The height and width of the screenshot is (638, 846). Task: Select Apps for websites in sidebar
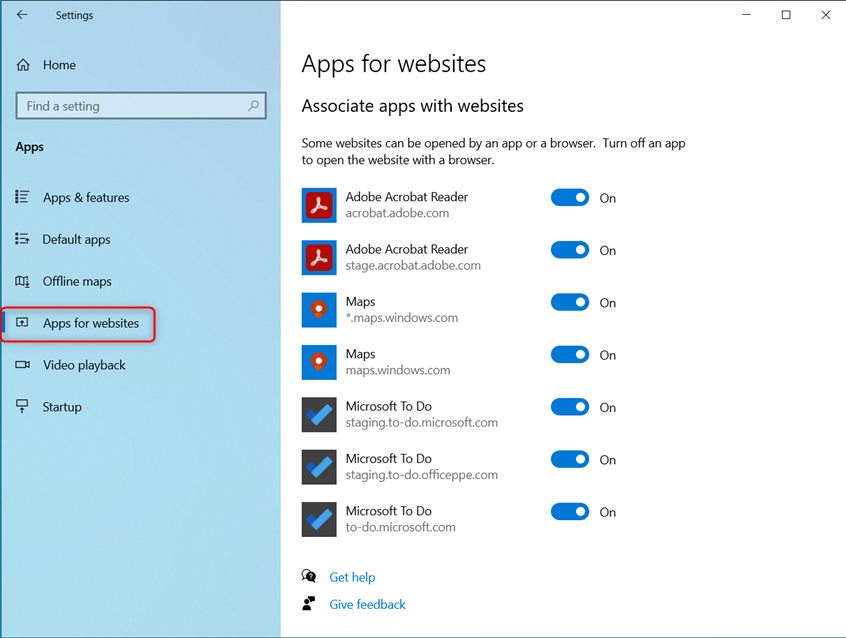91,323
